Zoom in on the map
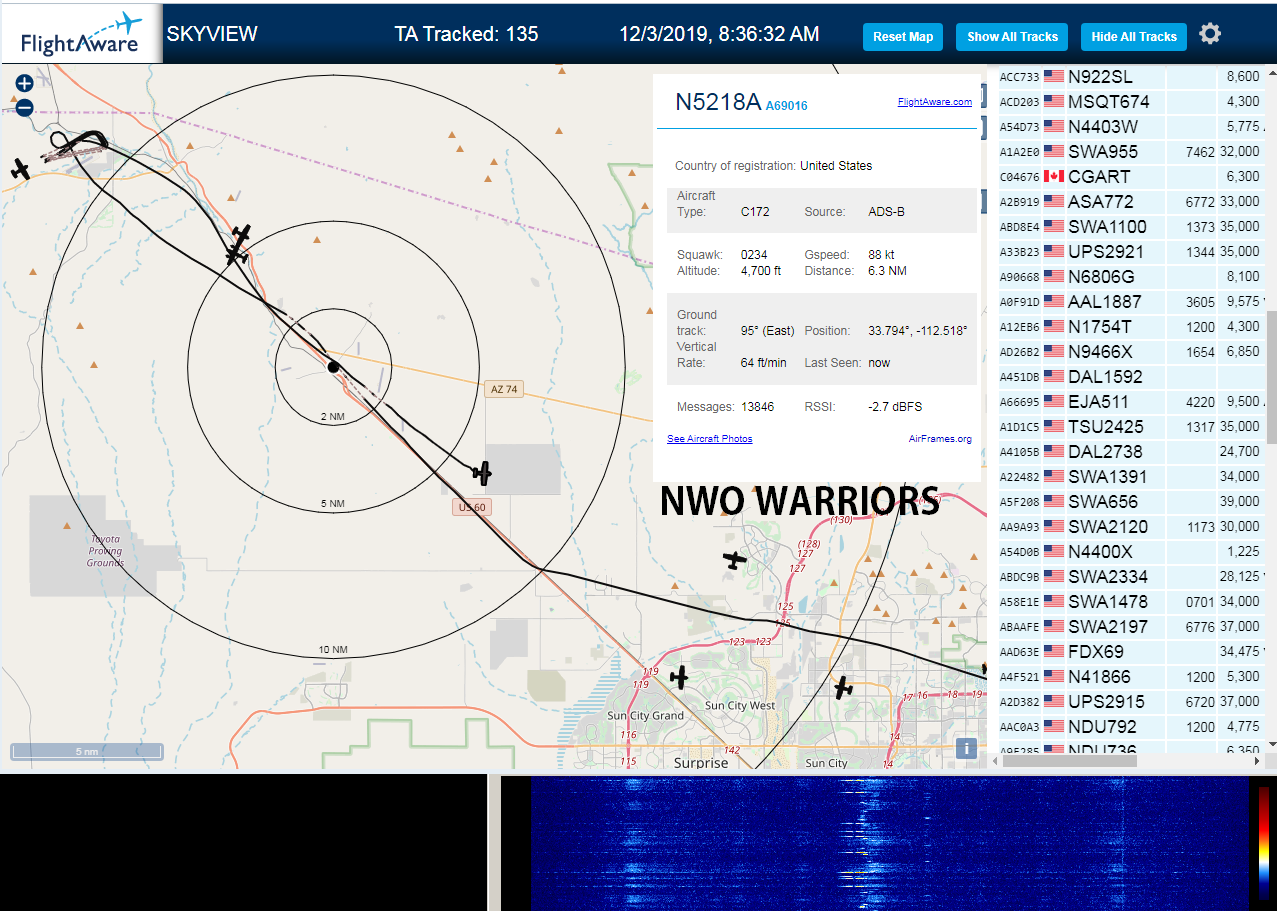 pyautogui.click(x=24, y=84)
